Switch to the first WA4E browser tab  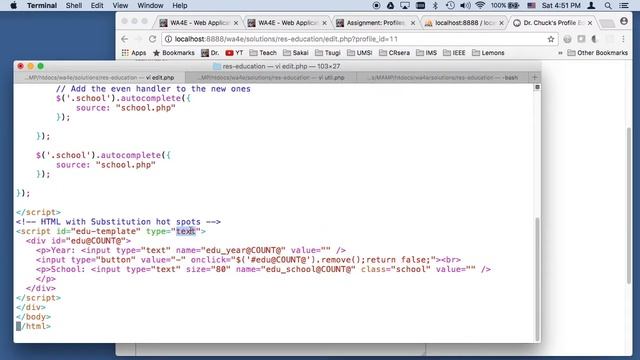tap(199, 23)
